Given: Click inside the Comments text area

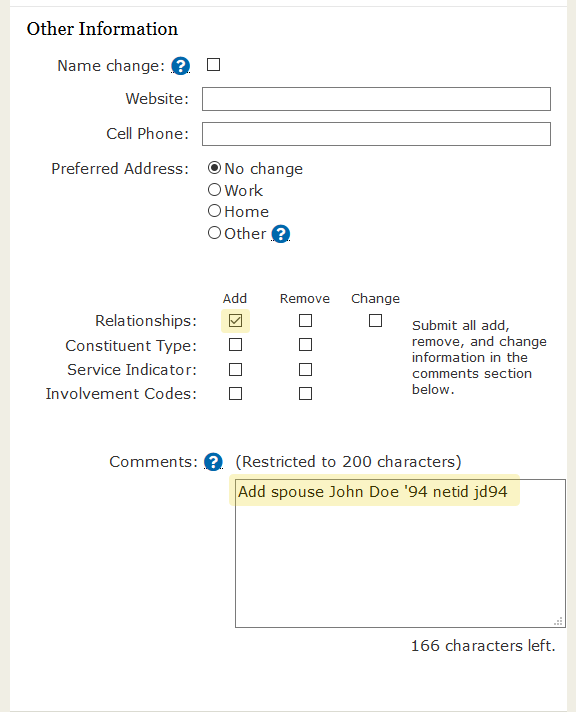Looking at the screenshot, I should coord(400,554).
